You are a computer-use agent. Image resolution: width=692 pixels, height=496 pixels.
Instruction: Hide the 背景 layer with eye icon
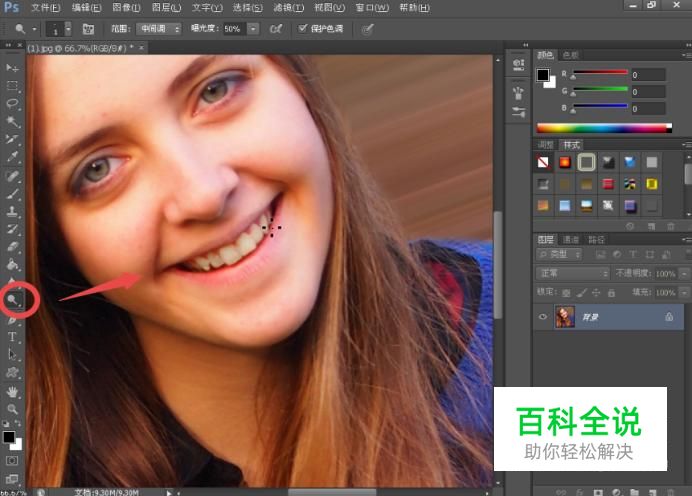tap(543, 317)
